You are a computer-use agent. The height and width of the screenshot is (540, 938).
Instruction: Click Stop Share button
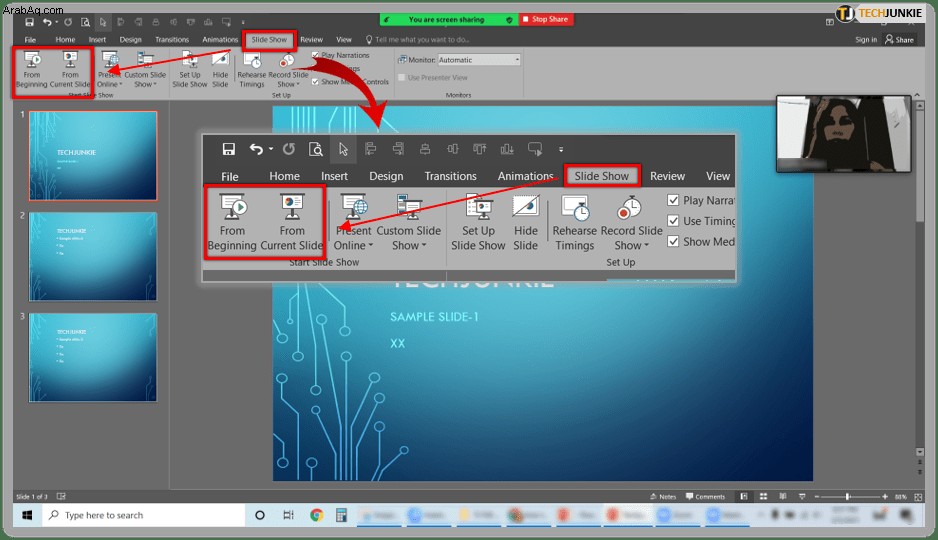pyautogui.click(x=546, y=19)
